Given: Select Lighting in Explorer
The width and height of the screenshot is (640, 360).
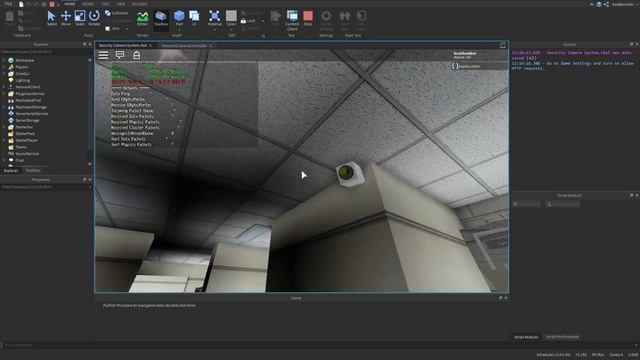Looking at the screenshot, I should [22, 80].
